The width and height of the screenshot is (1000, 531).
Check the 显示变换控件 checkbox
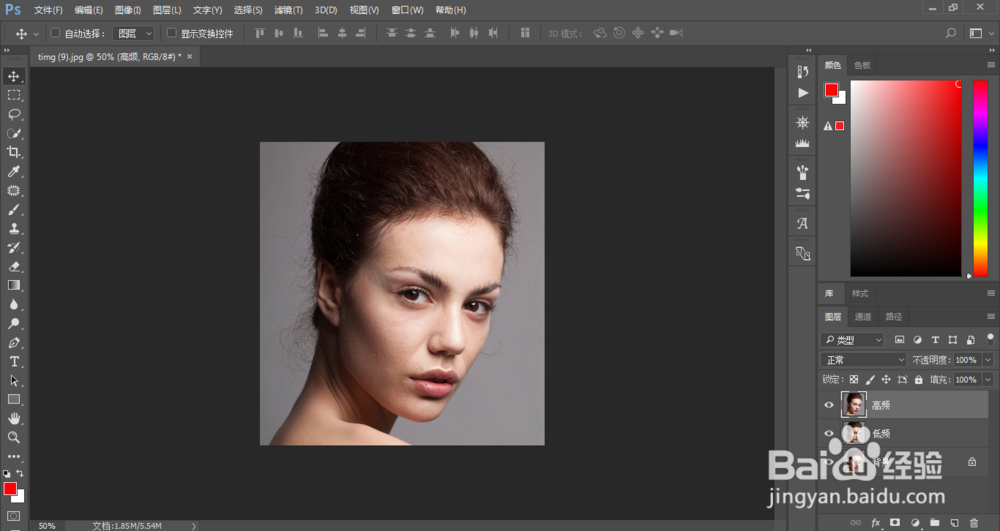click(171, 33)
